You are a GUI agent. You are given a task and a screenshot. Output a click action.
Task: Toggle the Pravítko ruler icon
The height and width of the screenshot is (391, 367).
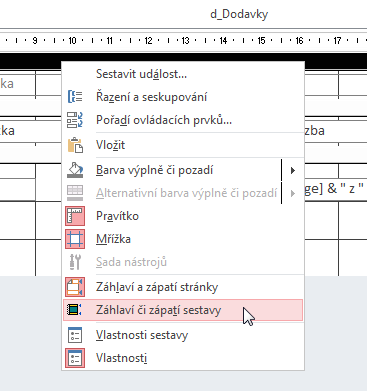tap(75, 216)
